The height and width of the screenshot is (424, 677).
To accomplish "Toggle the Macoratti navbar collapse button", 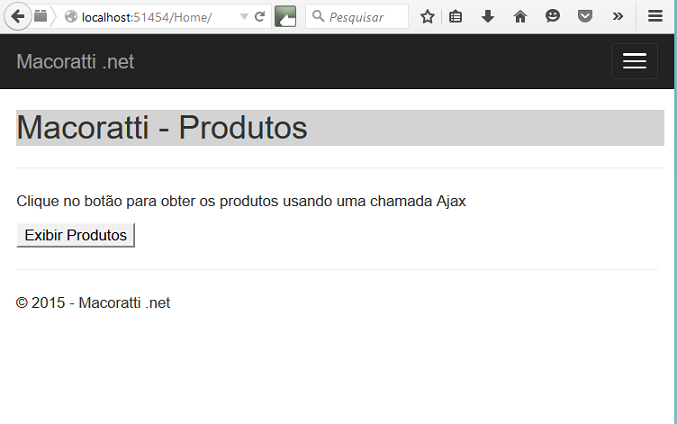I will point(634,62).
